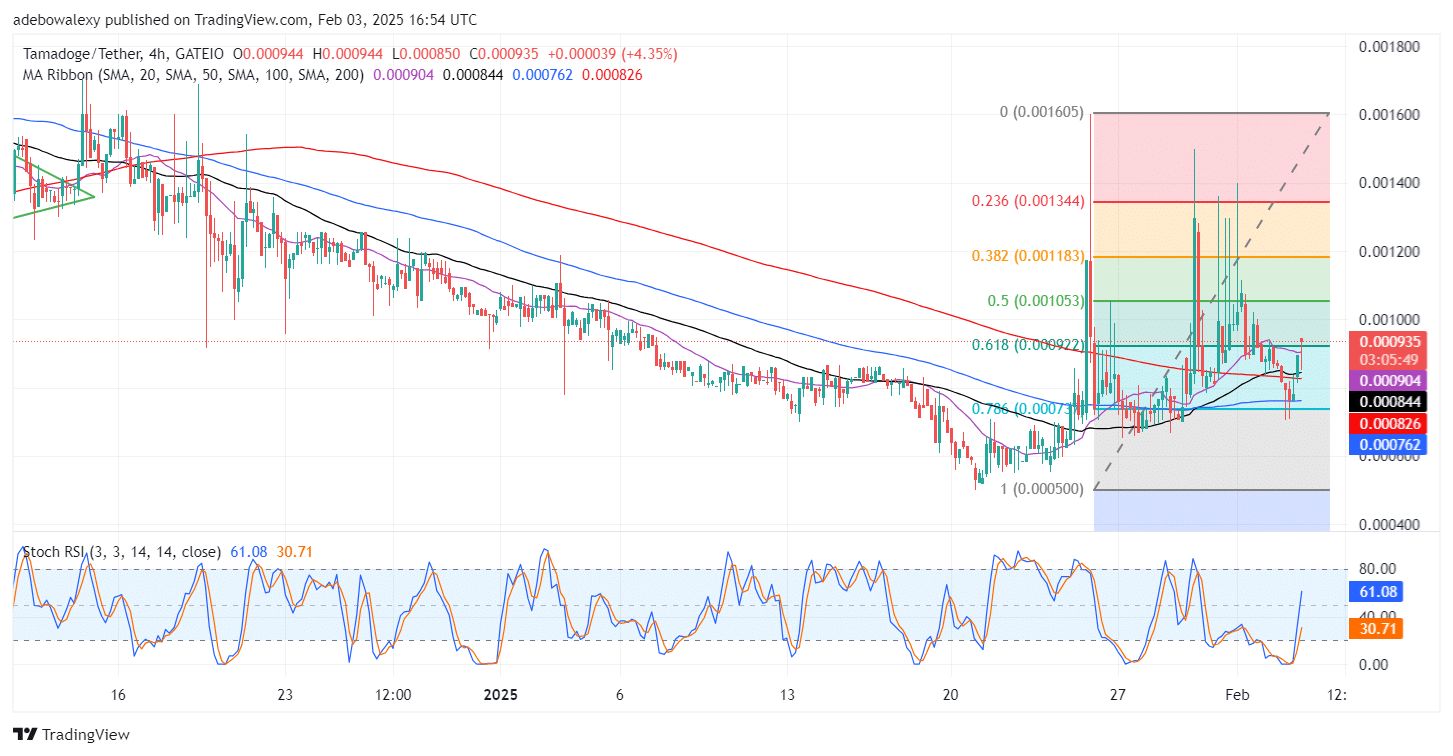The width and height of the screenshot is (1453, 756).
Task: Click the Fibonacci 0.236 (0.001344) level label
Action: point(1028,201)
